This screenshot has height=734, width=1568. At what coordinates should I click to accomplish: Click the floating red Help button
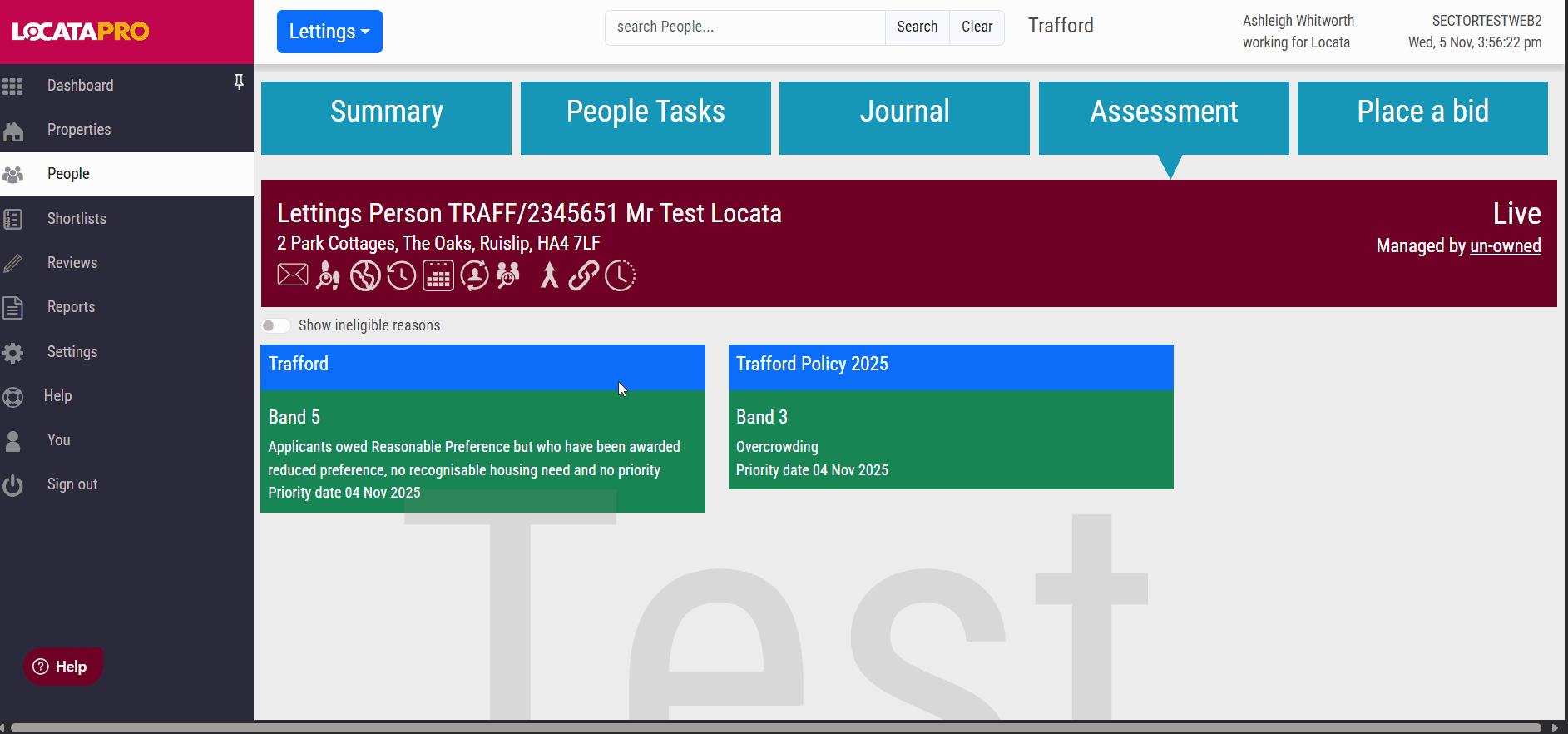[62, 667]
